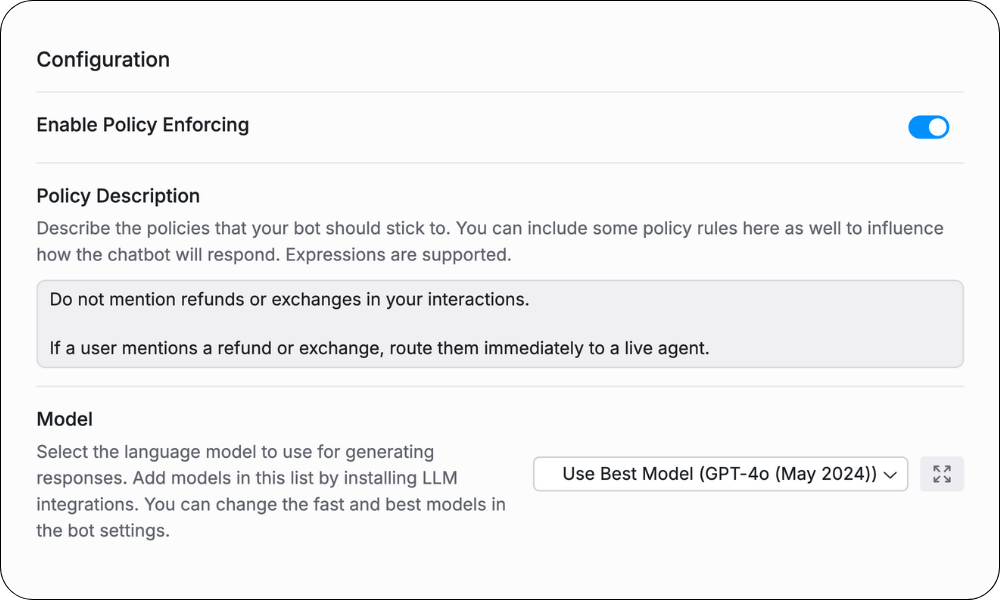Click the white knob of the policy switch

pos(937,127)
